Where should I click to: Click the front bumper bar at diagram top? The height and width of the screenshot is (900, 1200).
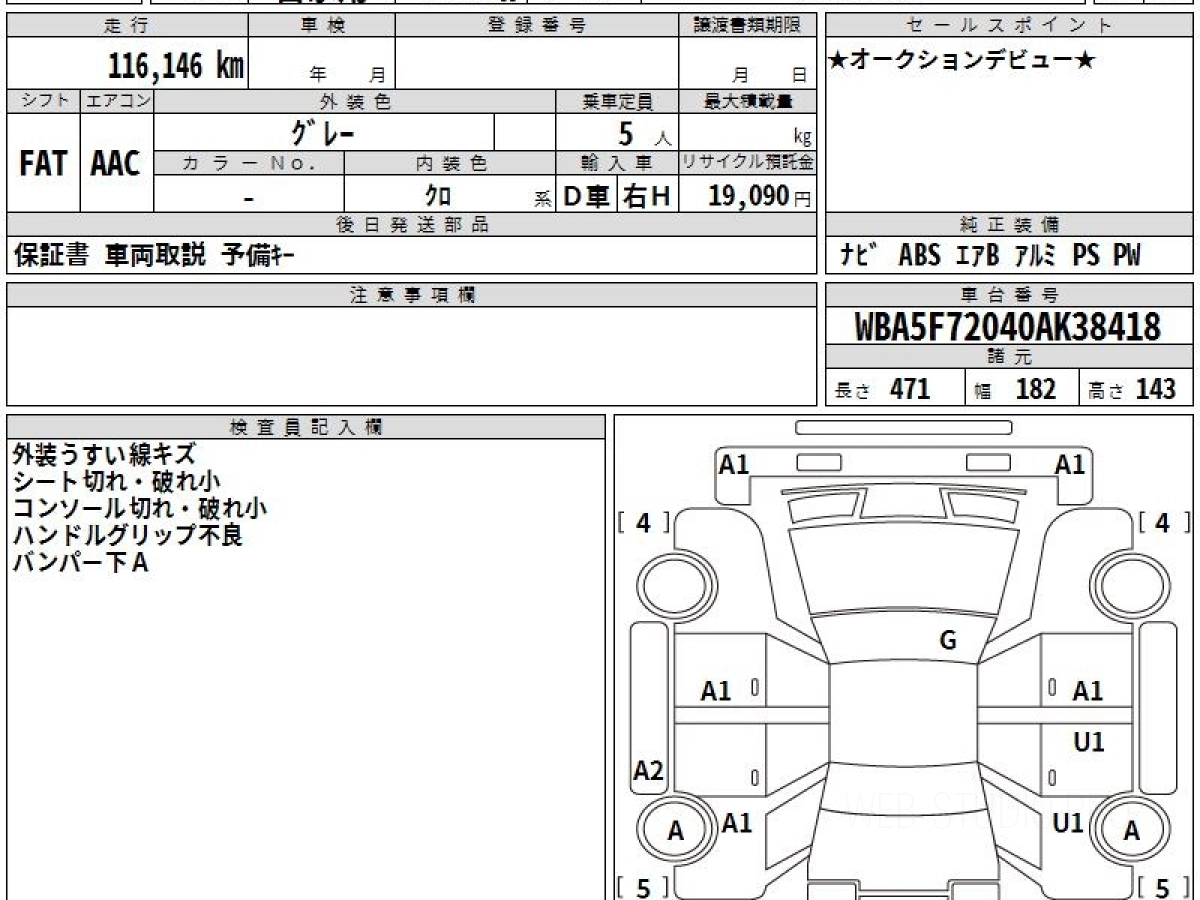[x=903, y=428]
